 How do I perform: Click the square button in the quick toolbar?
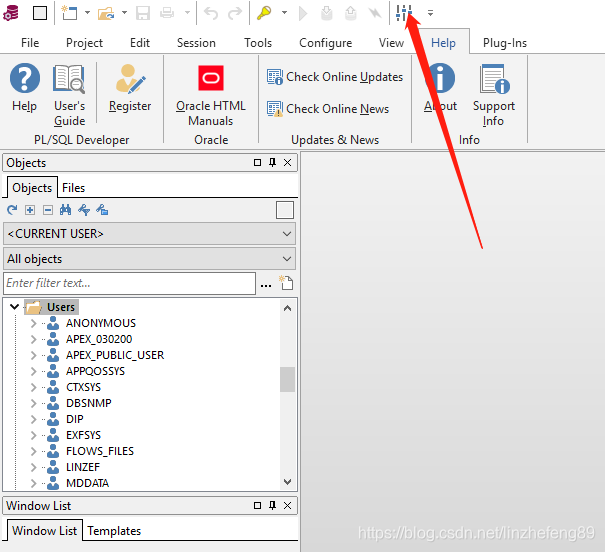pyautogui.click(x=40, y=13)
